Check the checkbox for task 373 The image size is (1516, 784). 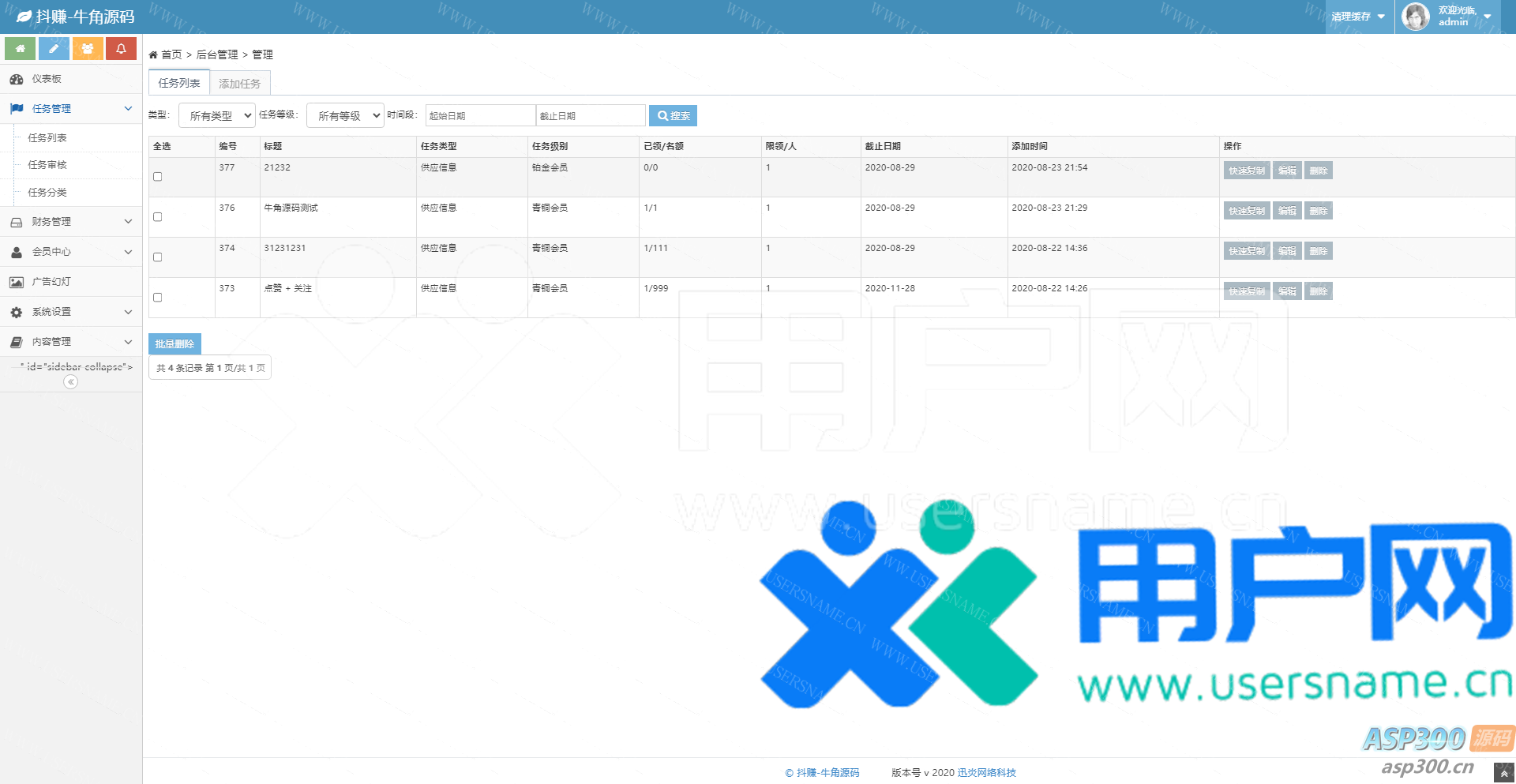coord(158,298)
